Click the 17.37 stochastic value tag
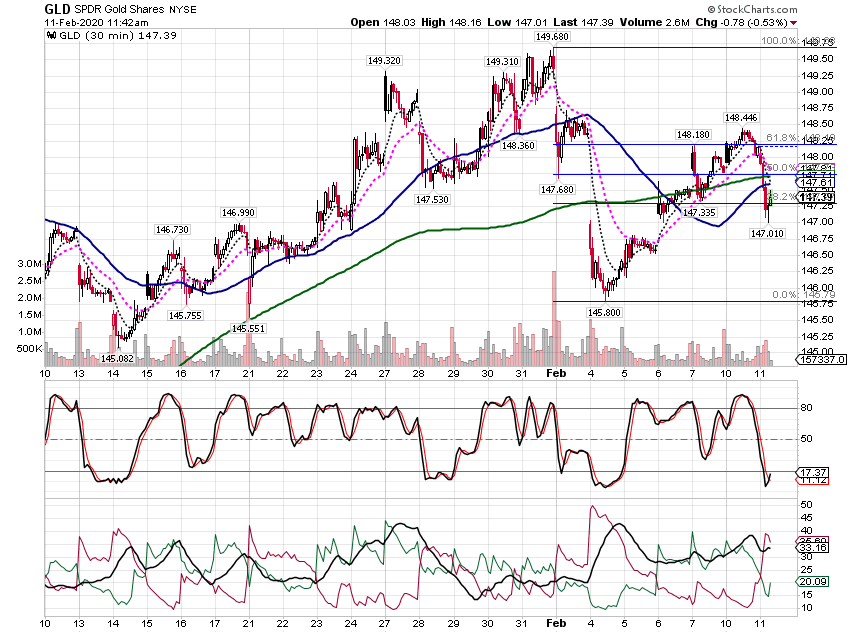The image size is (850, 633). point(813,473)
